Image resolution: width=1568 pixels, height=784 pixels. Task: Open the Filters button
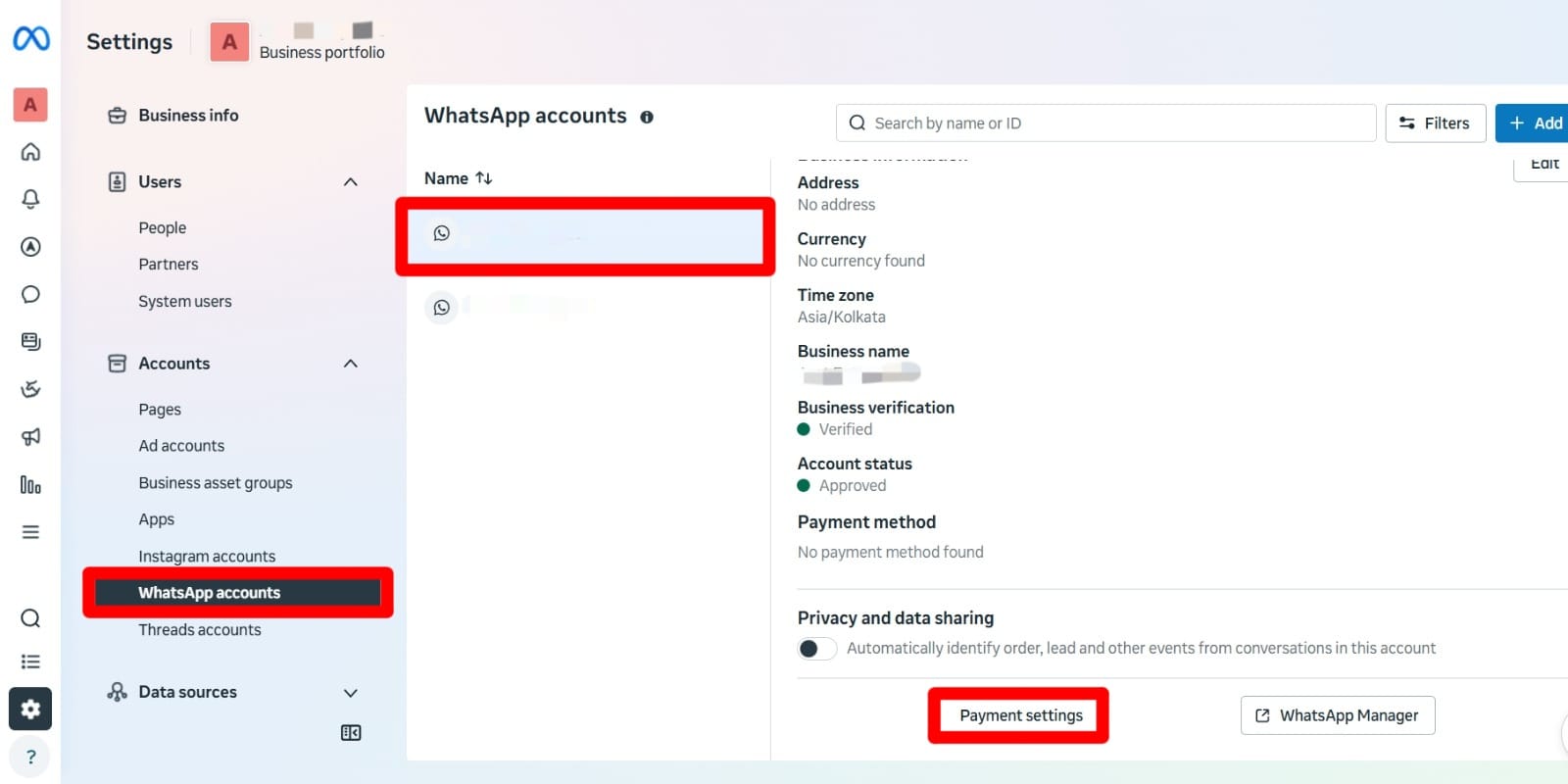coord(1435,123)
